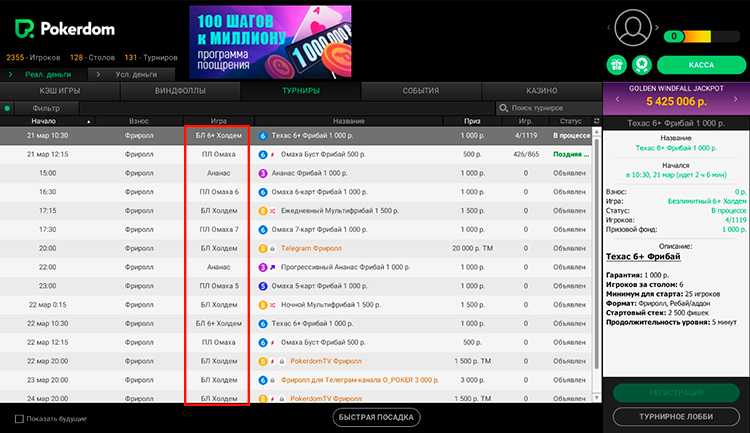Click the purple icon of Ананас Фрибай 1 000 р.
The height and width of the screenshot is (433, 750).
coord(263,173)
